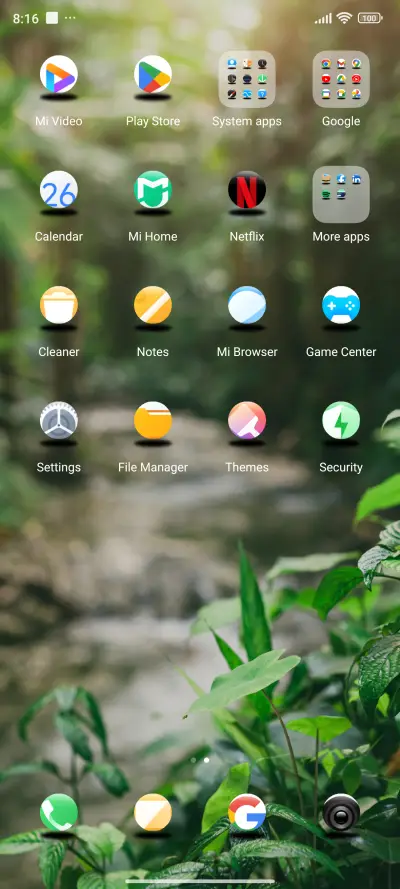Launch the Camera from dock

[341, 812]
